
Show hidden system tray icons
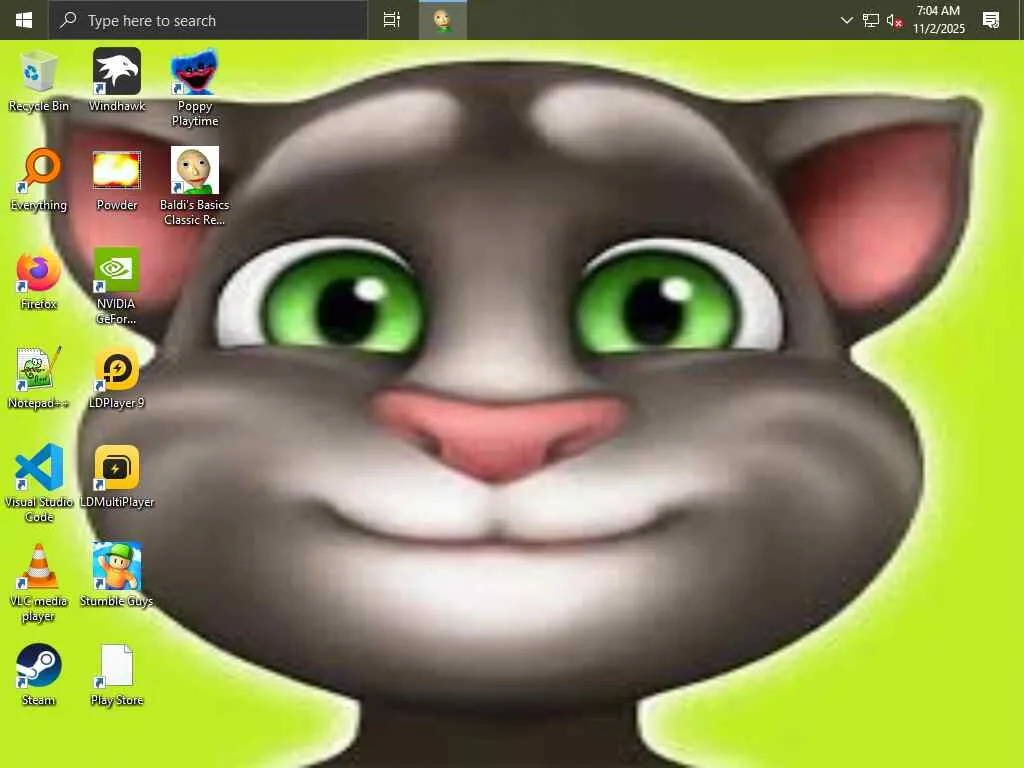(x=846, y=20)
